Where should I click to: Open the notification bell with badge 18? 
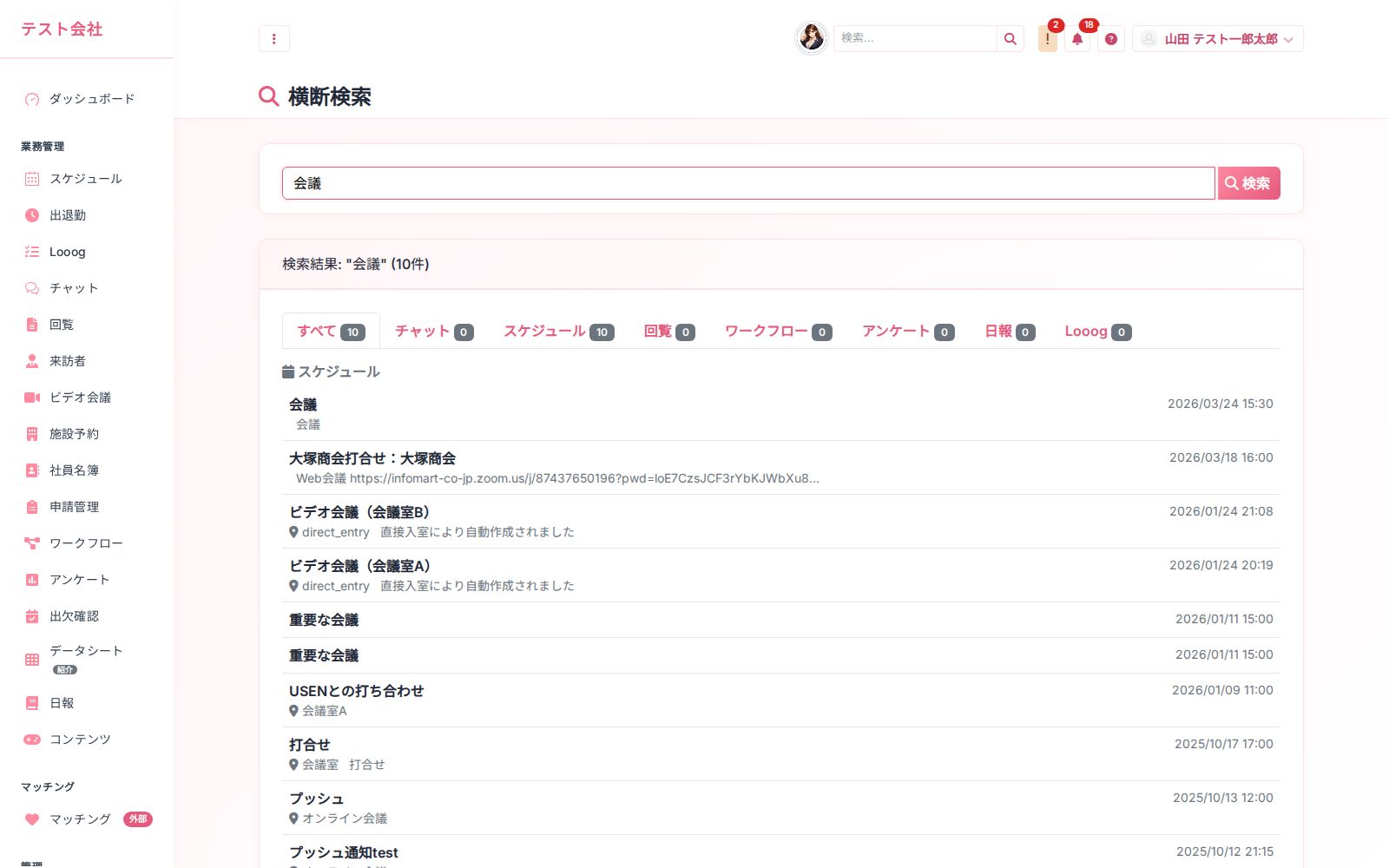pos(1077,38)
